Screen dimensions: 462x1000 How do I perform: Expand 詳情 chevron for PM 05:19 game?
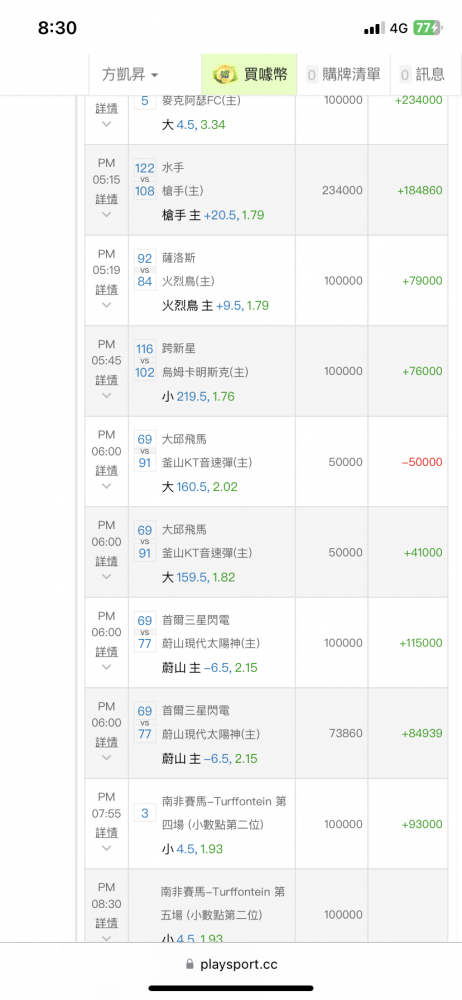[107, 305]
